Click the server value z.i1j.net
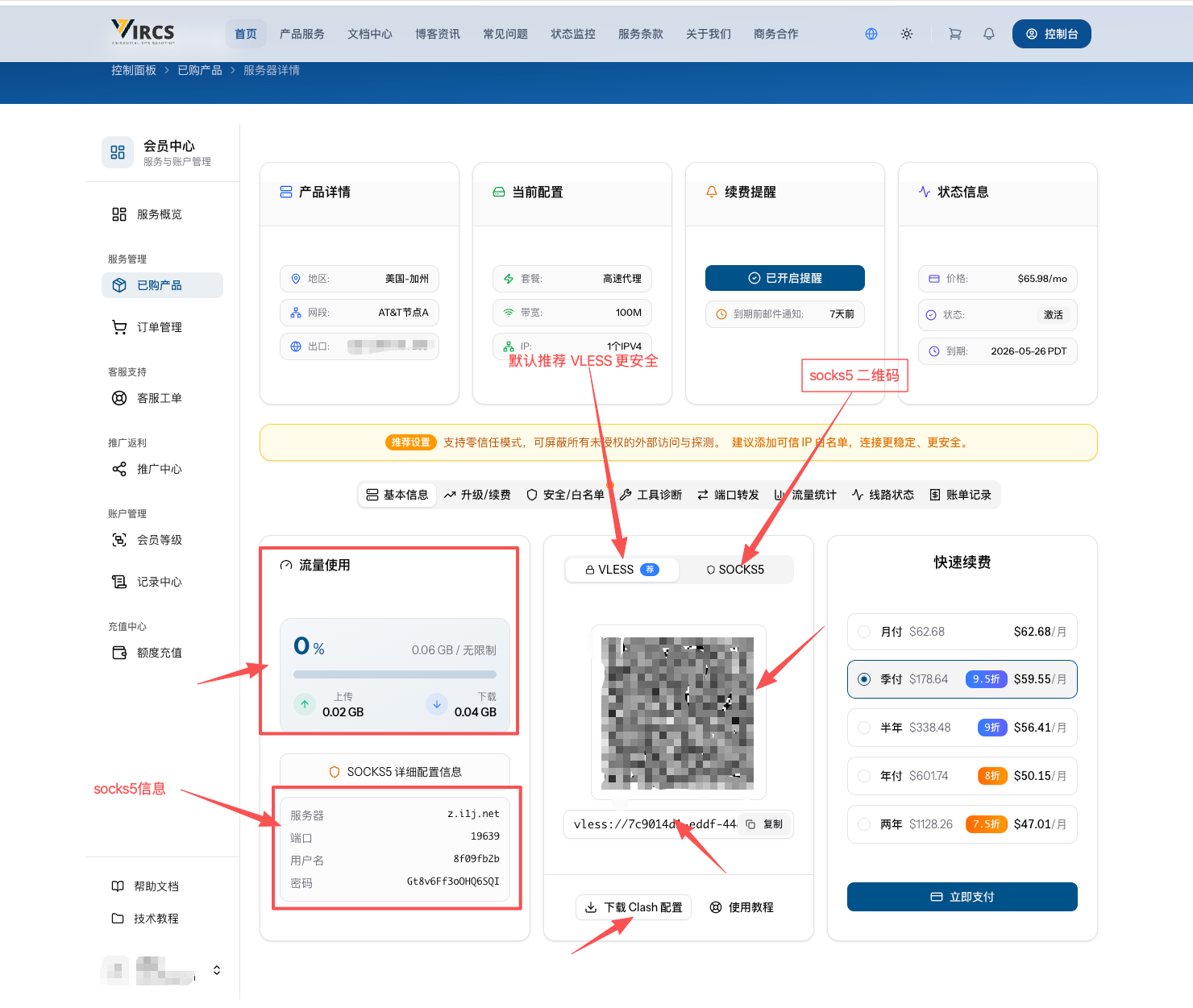 [x=473, y=814]
